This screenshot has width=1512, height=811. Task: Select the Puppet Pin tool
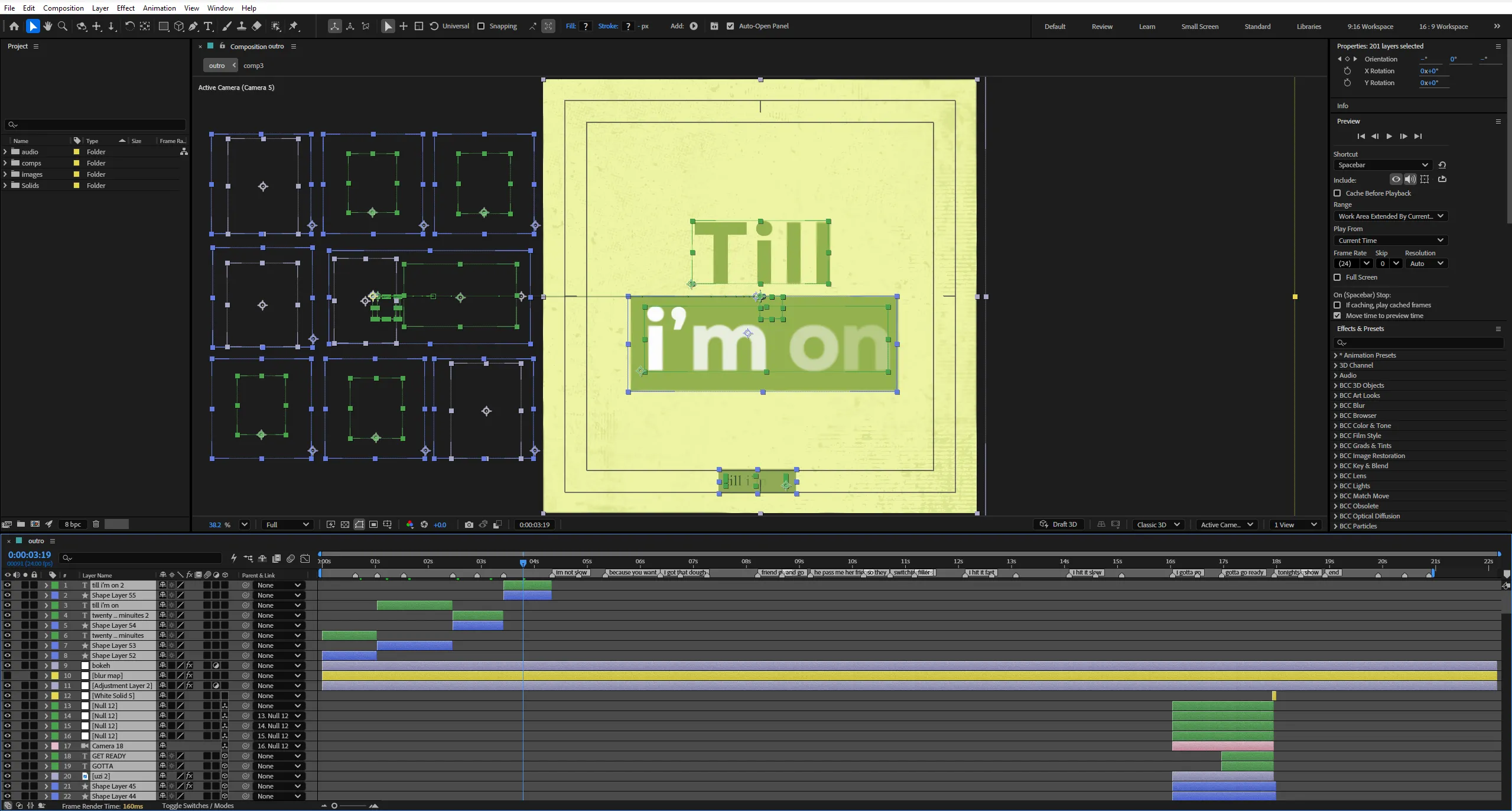294,26
